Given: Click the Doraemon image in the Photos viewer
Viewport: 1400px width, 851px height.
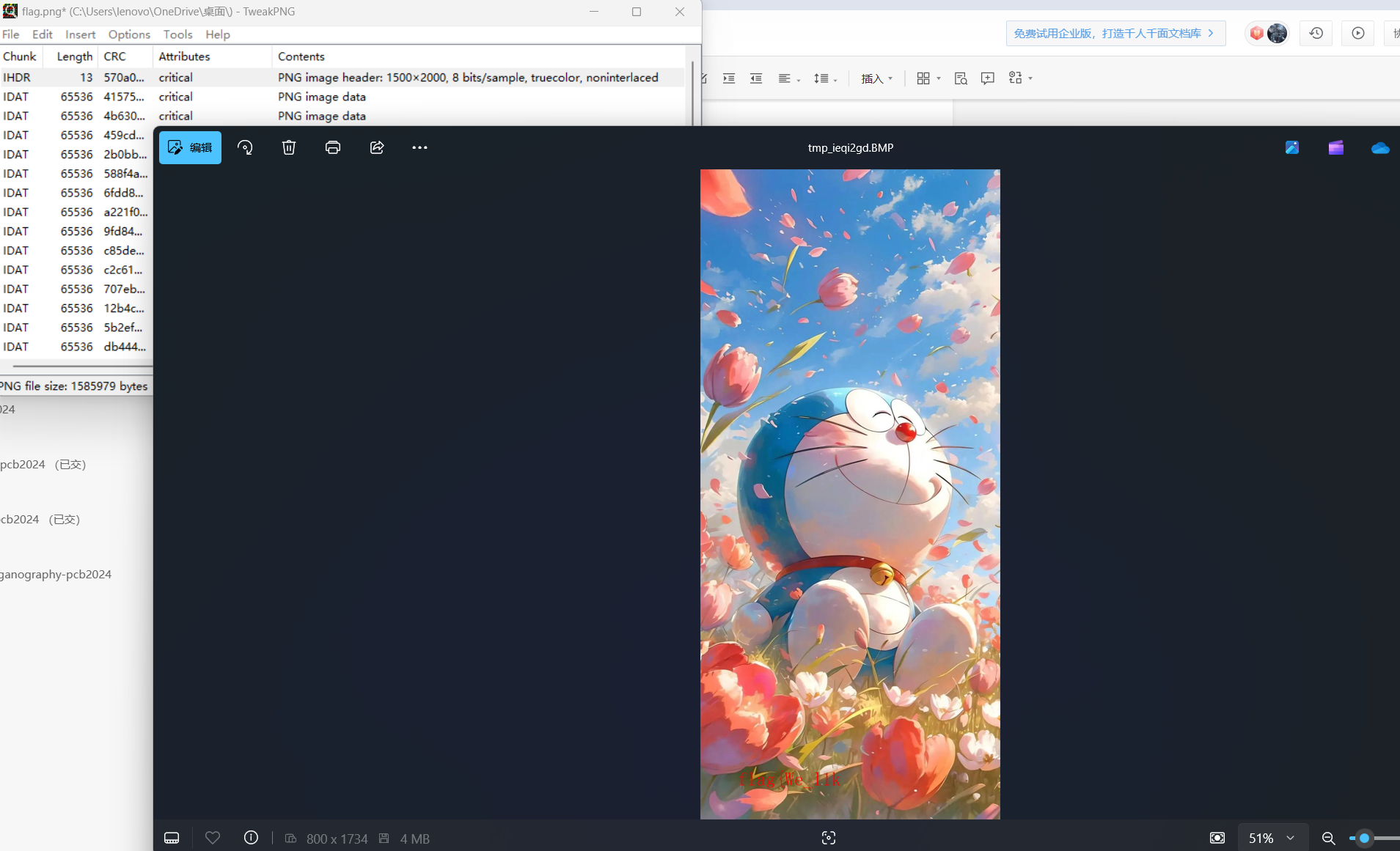Looking at the screenshot, I should 850,494.
